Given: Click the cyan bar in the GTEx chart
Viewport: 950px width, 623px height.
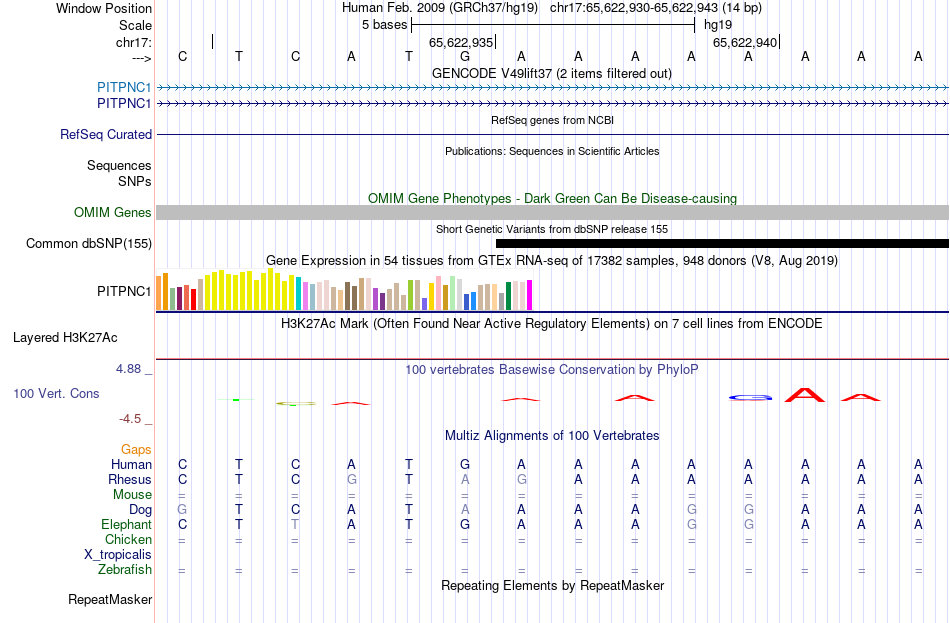Looking at the screenshot, I should (299, 294).
